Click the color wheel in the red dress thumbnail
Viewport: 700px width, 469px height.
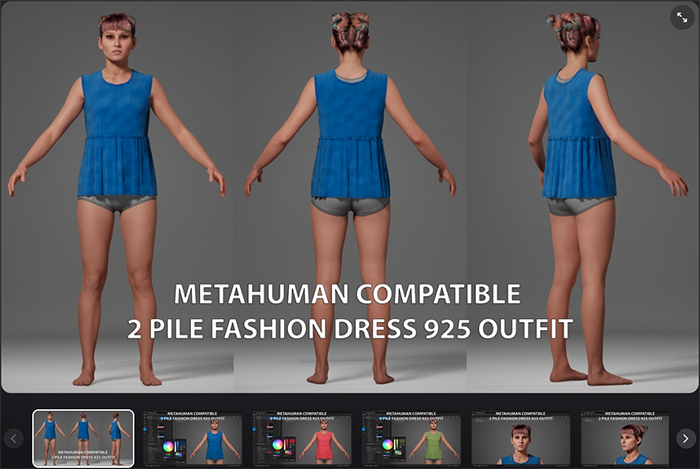278,447
